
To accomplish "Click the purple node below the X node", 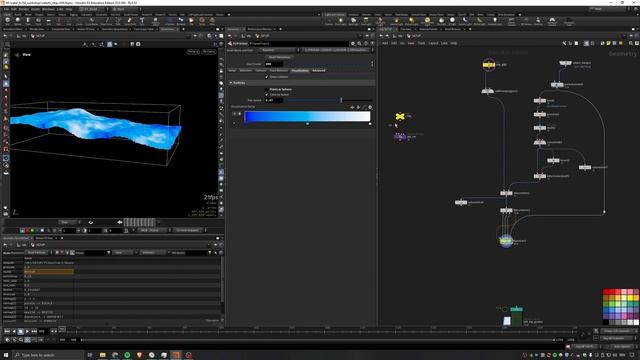I will point(400,137).
